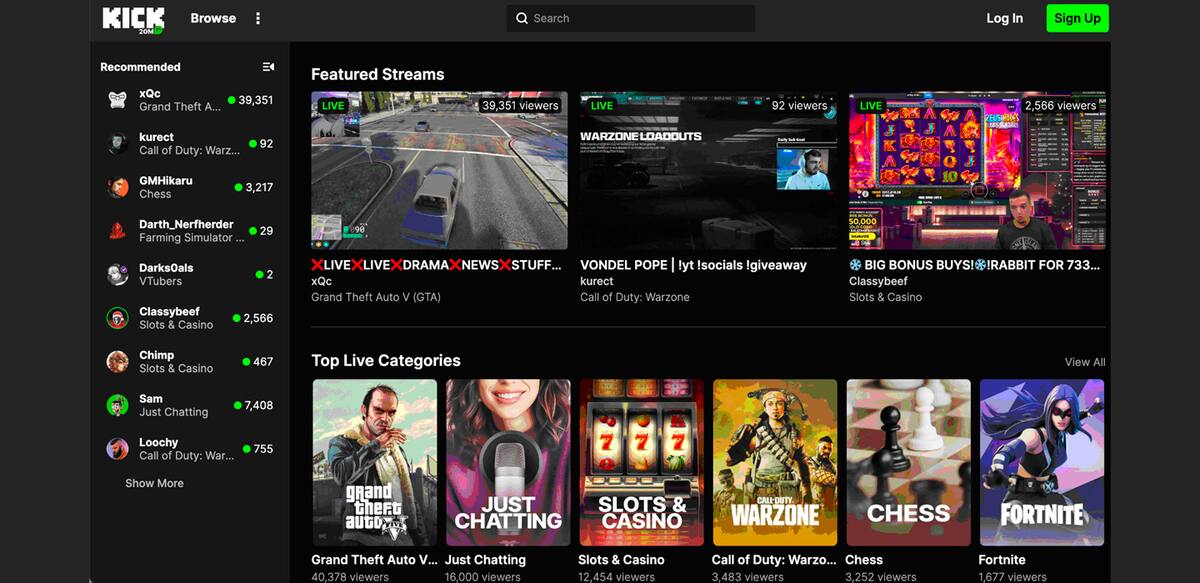Collapse the Recommended sidebar panel
Screen dimensions: 1200x583
pyautogui.click(x=268, y=67)
